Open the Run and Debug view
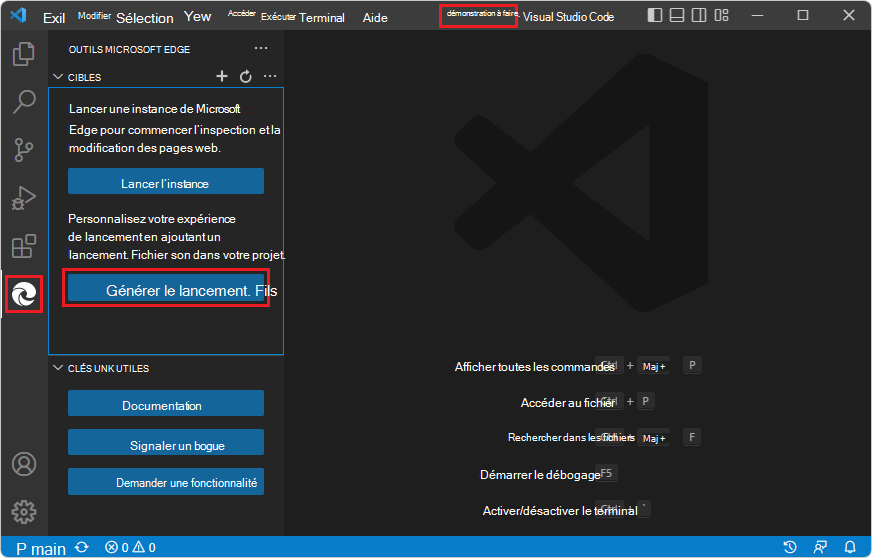Viewport: 872px width, 558px height. pyautogui.click(x=24, y=197)
